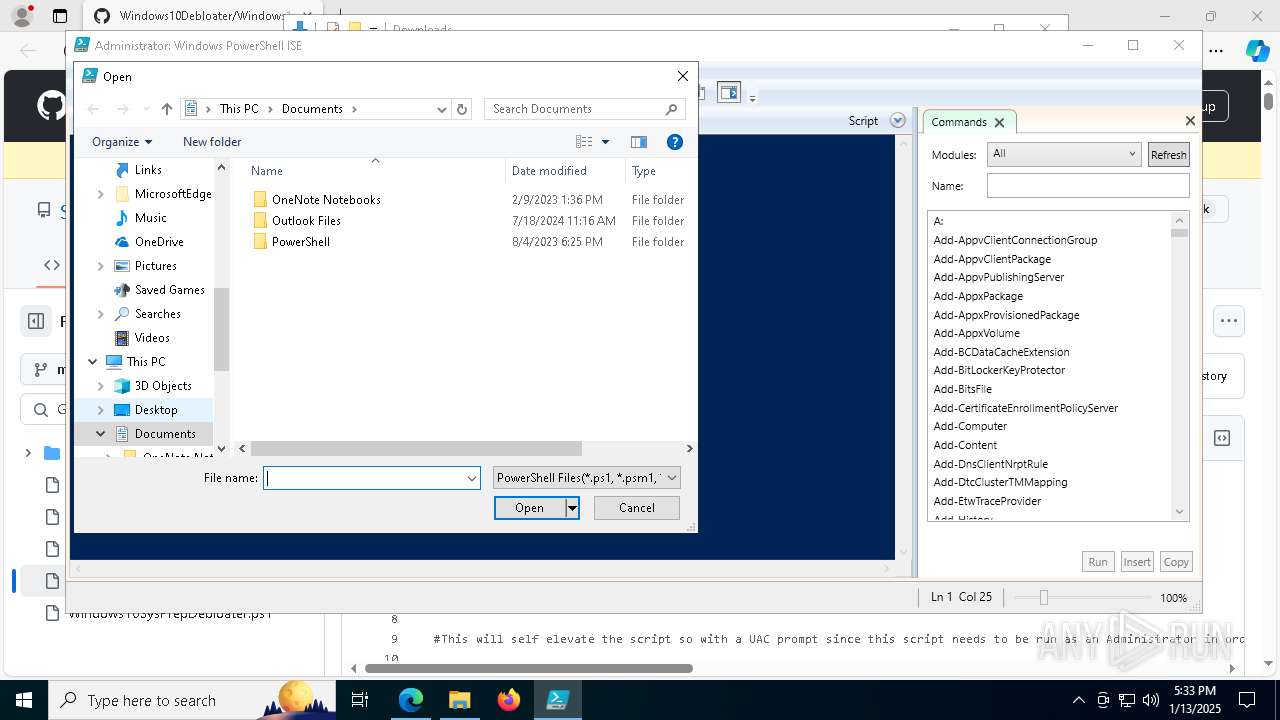The image size is (1280, 720).
Task: Click the Search Documents field
Action: pos(573,109)
